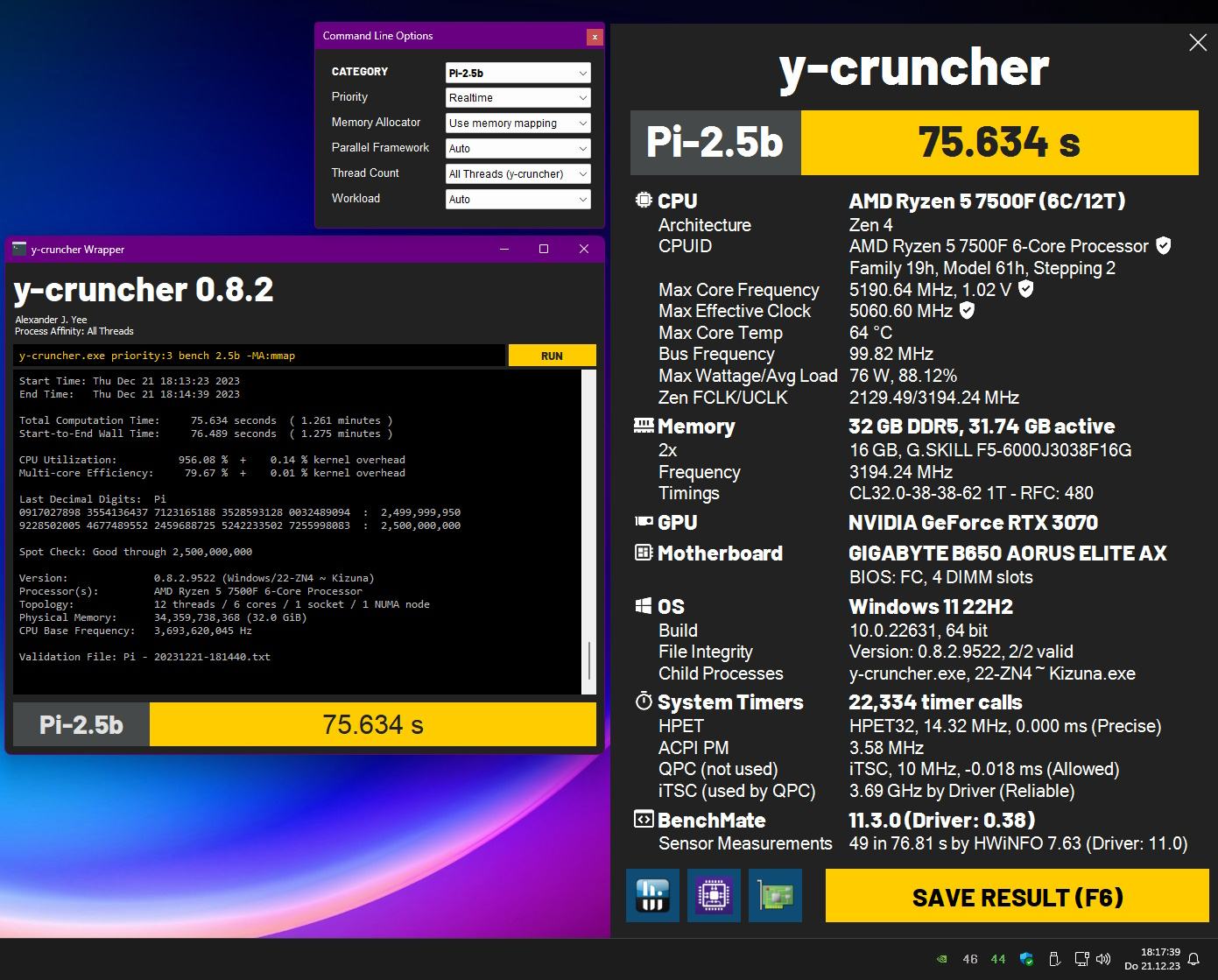Click the yellow RUN button
Viewport: 1218px width, 980px height.
[552, 356]
